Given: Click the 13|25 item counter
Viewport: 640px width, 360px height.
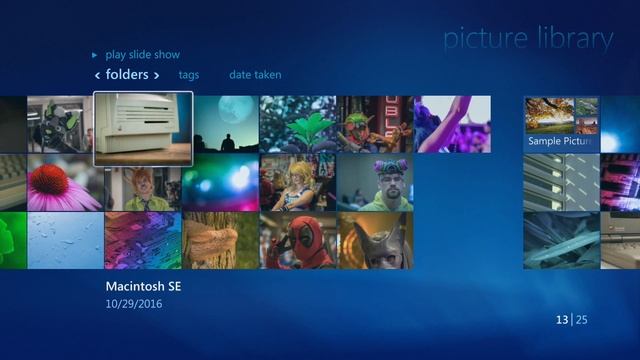Looking at the screenshot, I should [x=571, y=320].
